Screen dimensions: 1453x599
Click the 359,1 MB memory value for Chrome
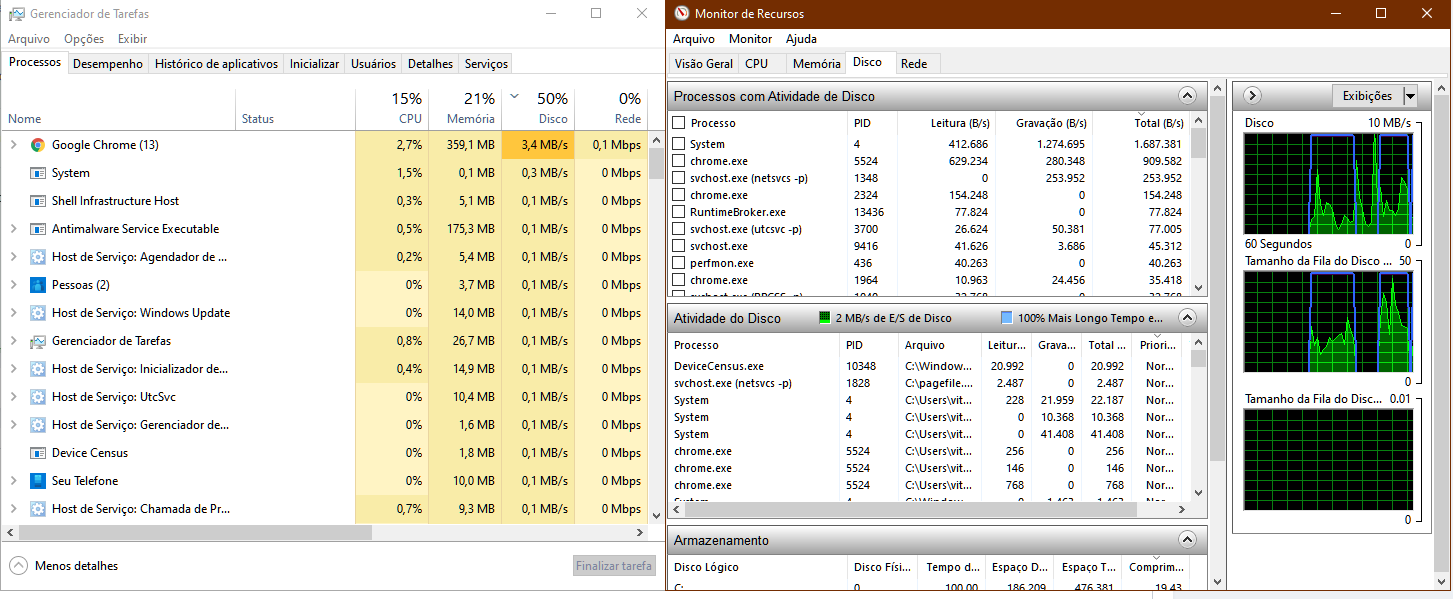(465, 145)
